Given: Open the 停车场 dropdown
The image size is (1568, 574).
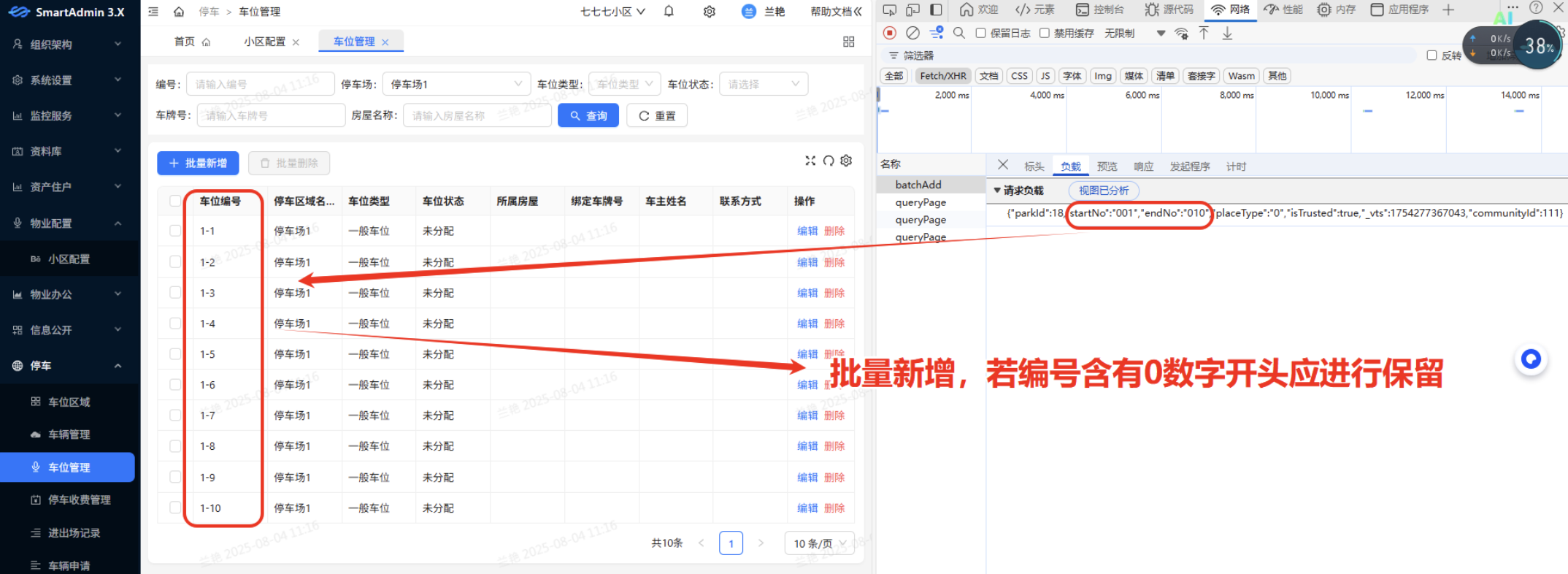Looking at the screenshot, I should [456, 84].
